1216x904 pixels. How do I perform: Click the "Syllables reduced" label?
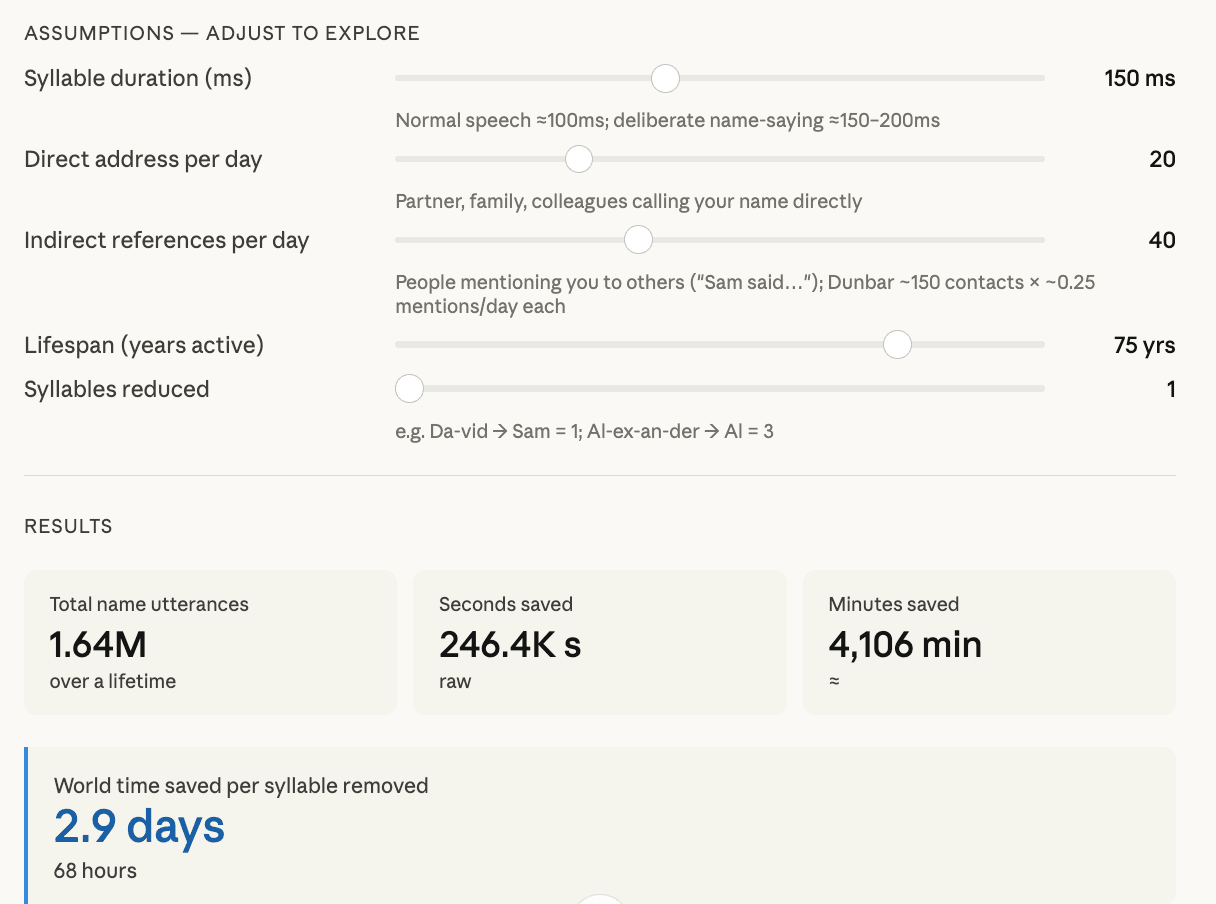116,389
